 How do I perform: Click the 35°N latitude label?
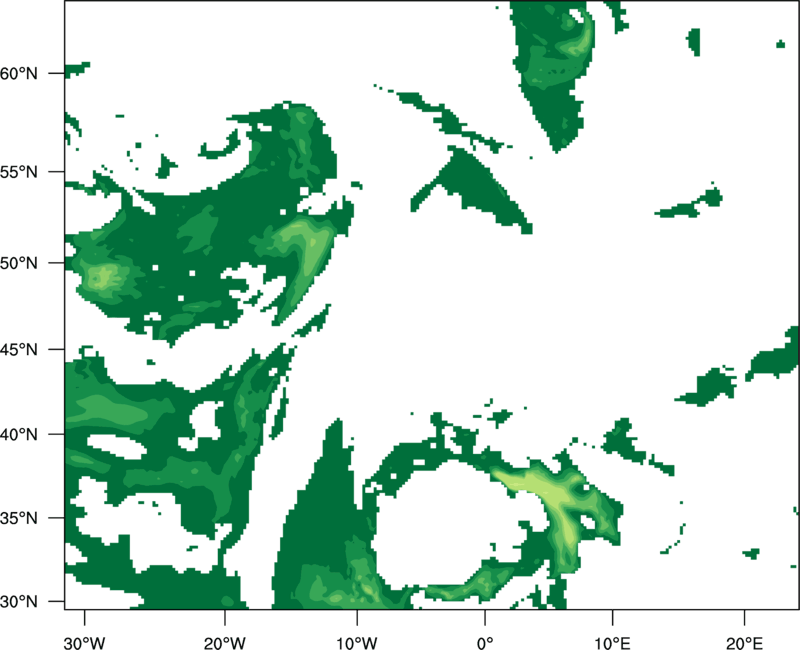[x=19, y=518]
